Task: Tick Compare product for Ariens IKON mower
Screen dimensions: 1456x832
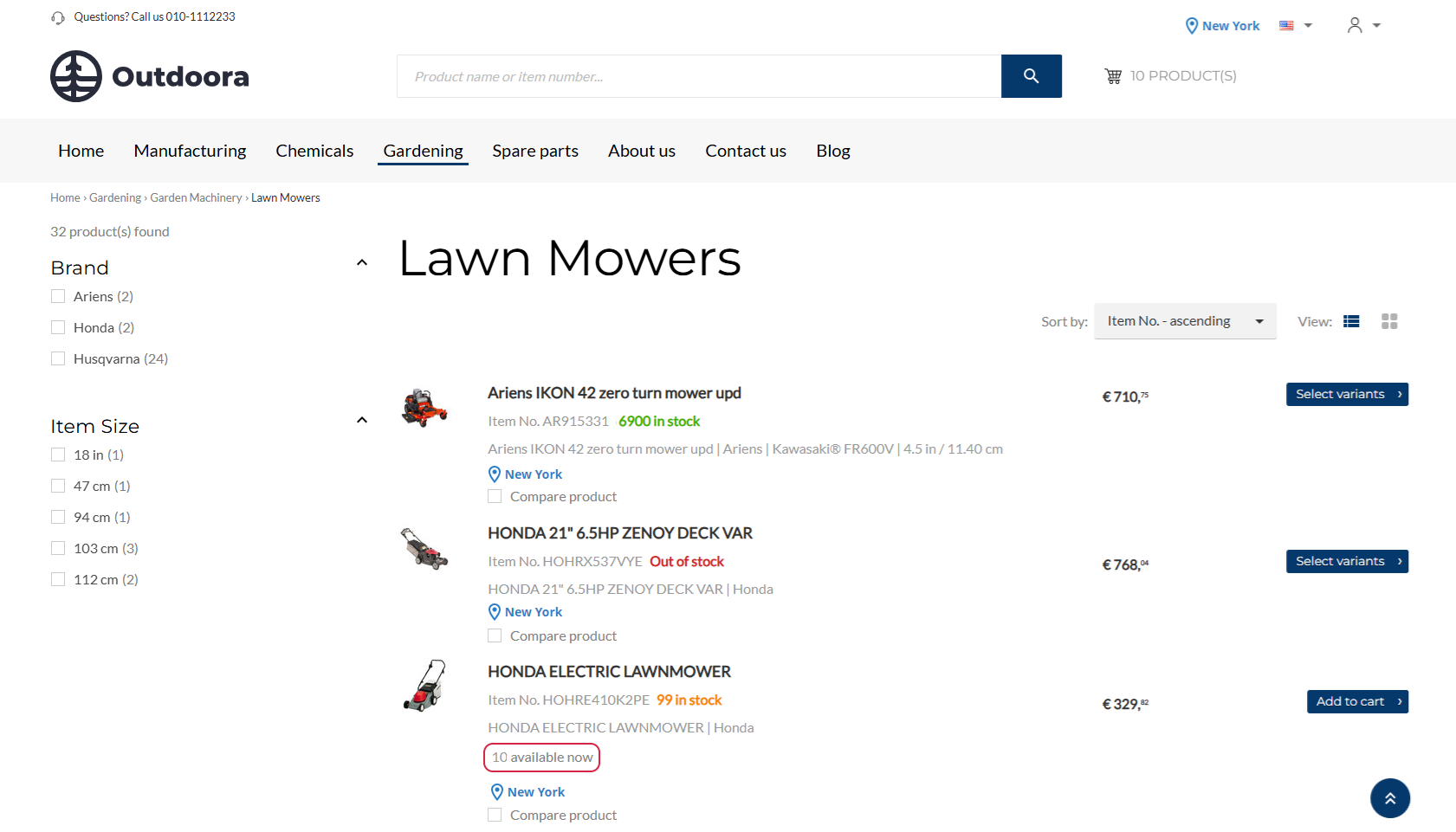Action: pyautogui.click(x=495, y=496)
